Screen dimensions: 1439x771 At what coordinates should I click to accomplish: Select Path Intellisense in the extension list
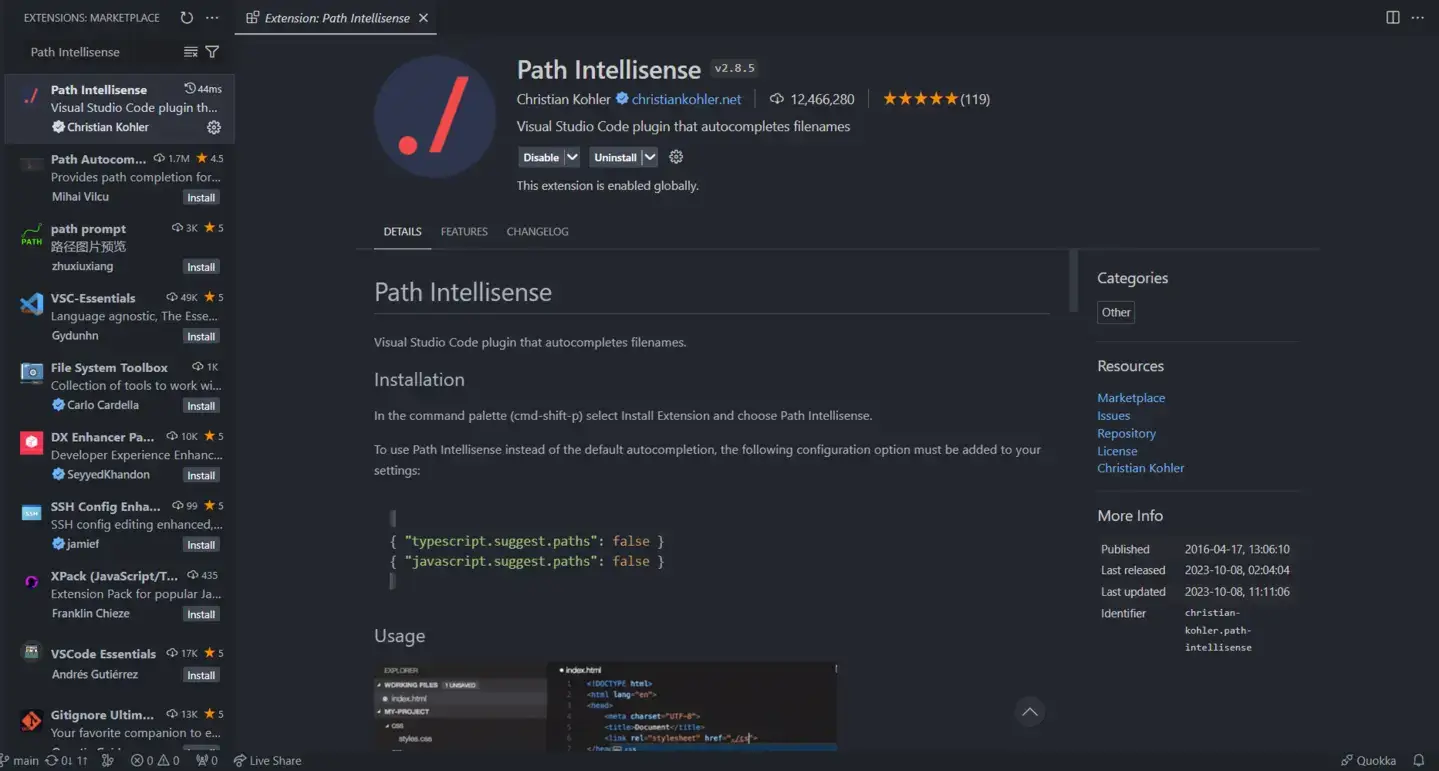[x=120, y=108]
